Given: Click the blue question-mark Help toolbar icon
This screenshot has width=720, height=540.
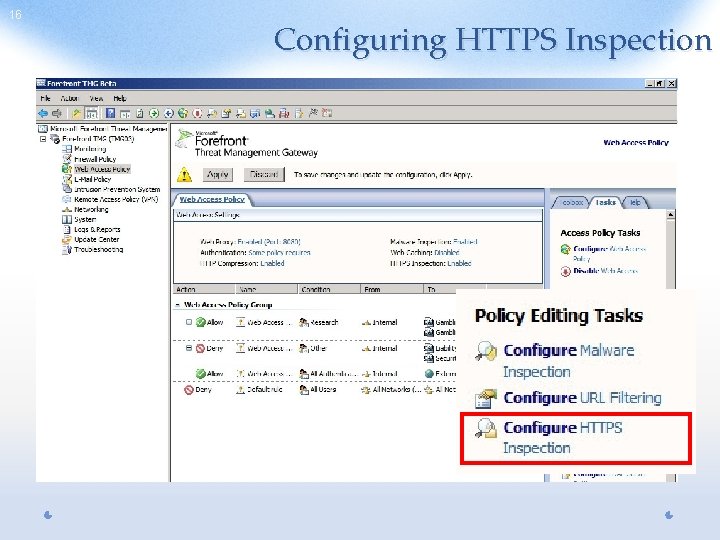Looking at the screenshot, I should 110,113.
